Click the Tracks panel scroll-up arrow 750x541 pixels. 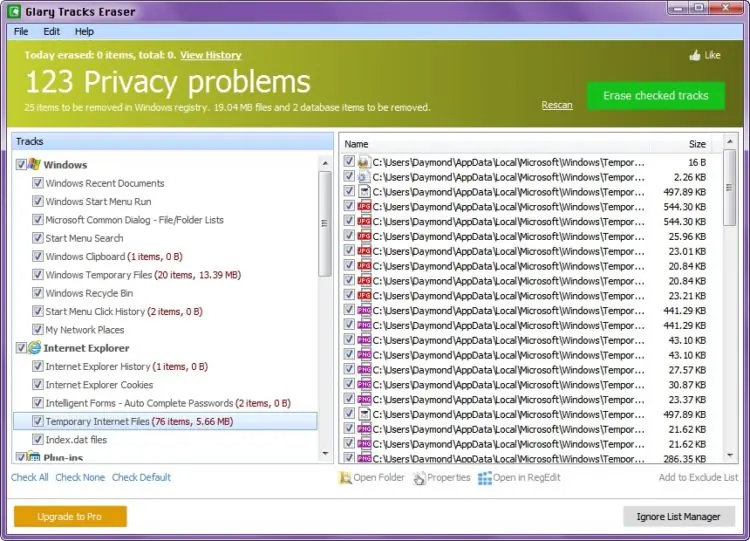click(x=325, y=164)
